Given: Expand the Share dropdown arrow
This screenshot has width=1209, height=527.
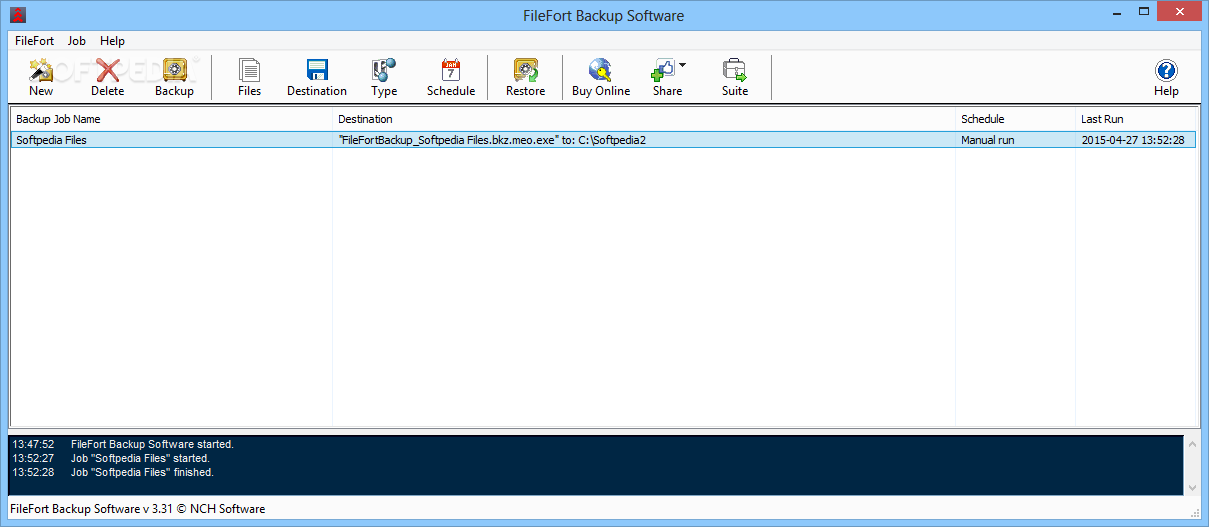Looking at the screenshot, I should click(682, 66).
